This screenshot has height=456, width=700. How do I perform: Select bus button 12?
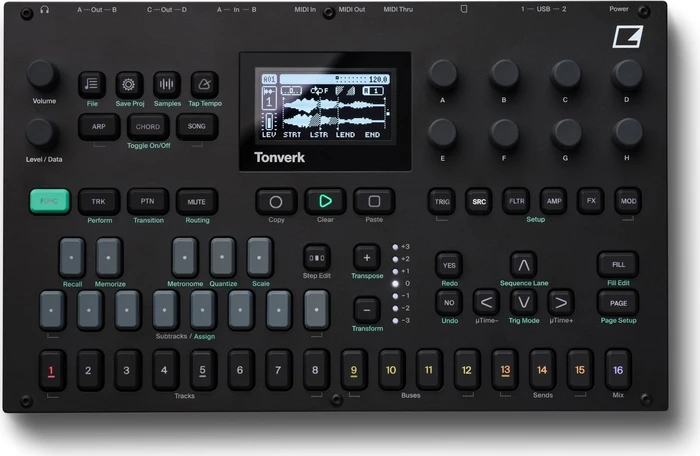click(x=467, y=370)
